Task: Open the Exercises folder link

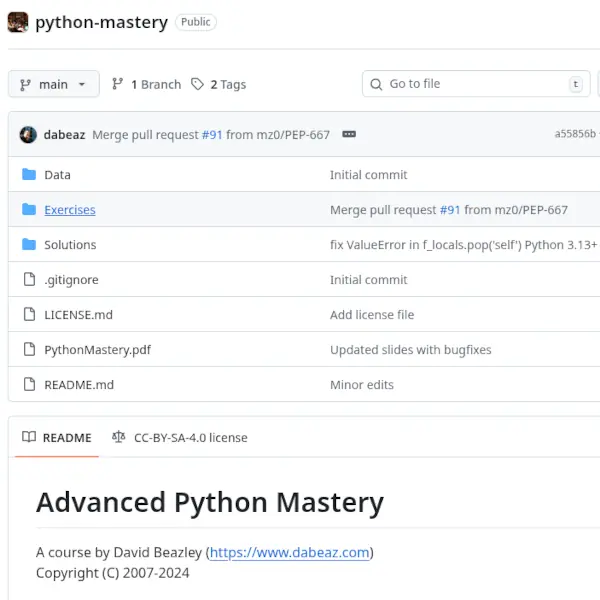Action: [70, 210]
